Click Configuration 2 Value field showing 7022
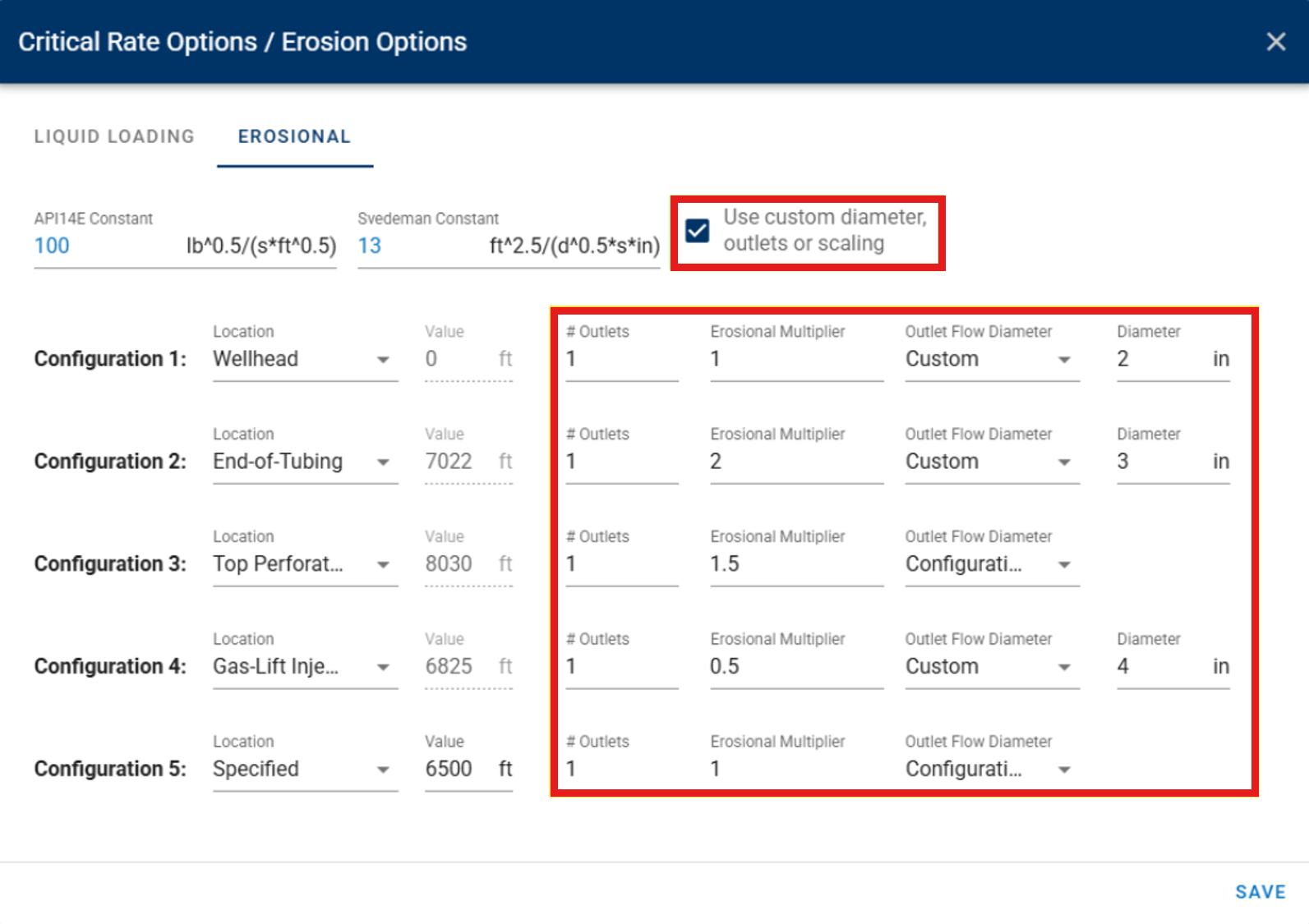The width and height of the screenshot is (1309, 924). click(468, 462)
